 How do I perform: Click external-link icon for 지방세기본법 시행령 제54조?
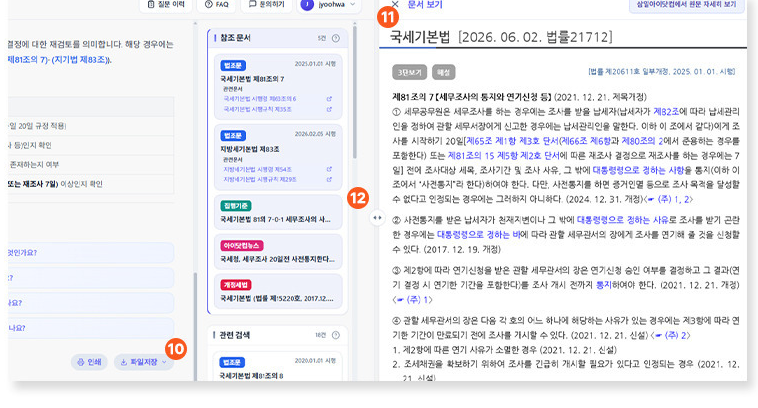coord(329,169)
